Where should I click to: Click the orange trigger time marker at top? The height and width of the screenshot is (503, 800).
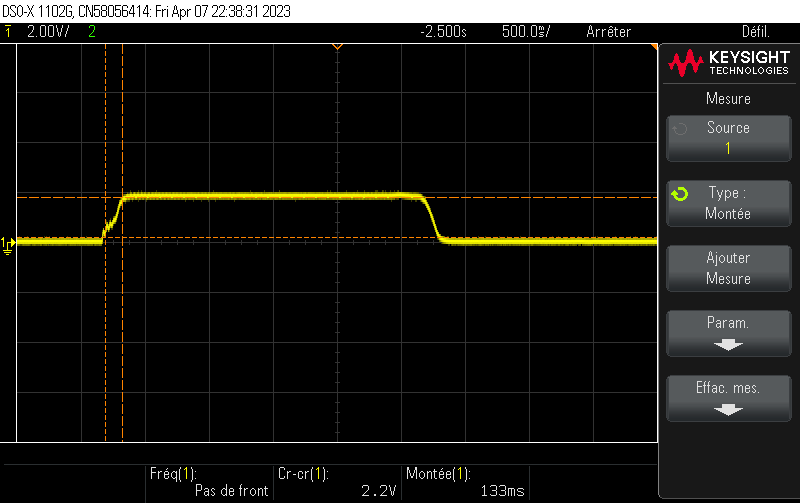coord(337,47)
